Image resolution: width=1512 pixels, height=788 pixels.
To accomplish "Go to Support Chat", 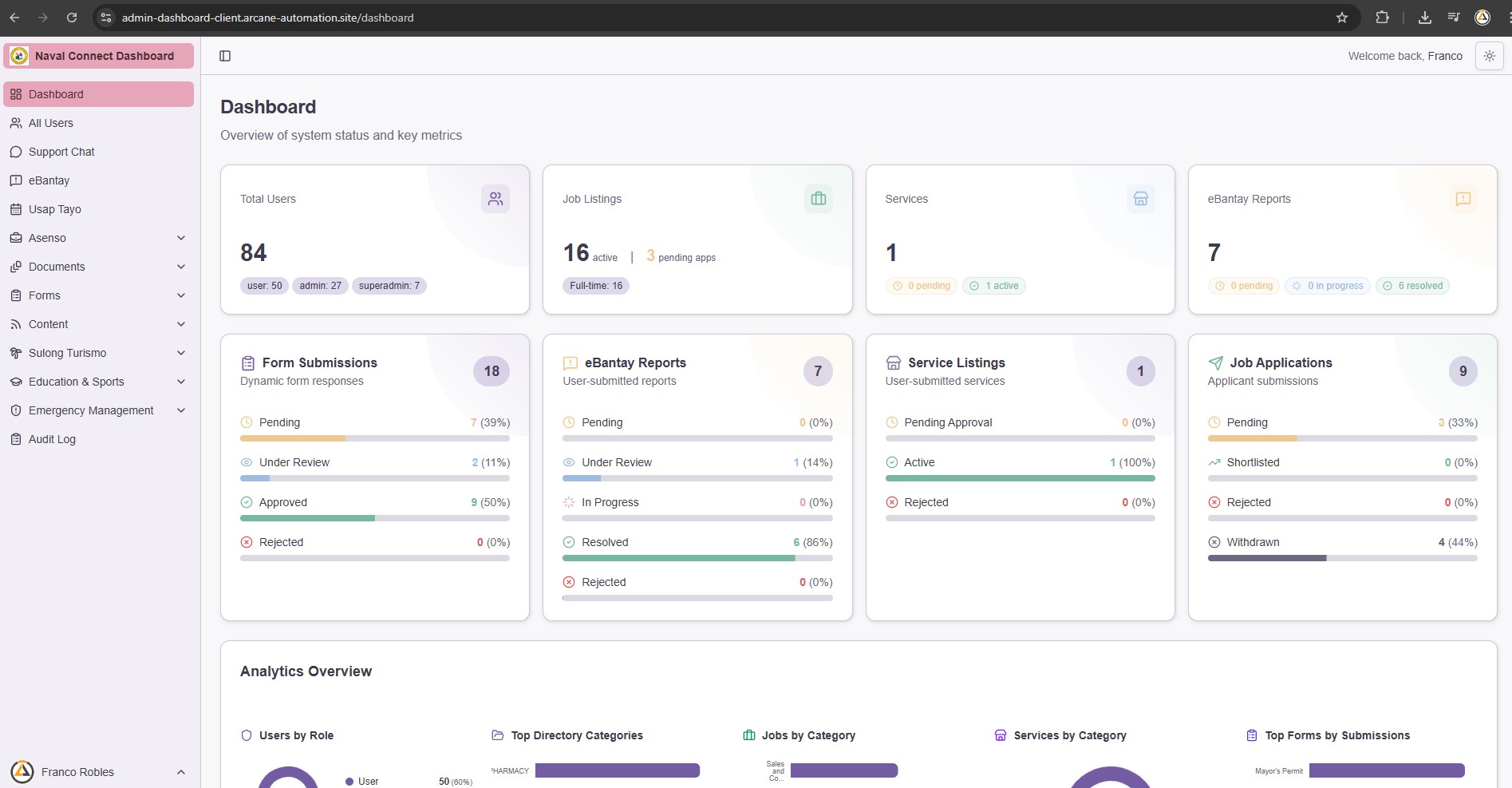I will point(99,152).
